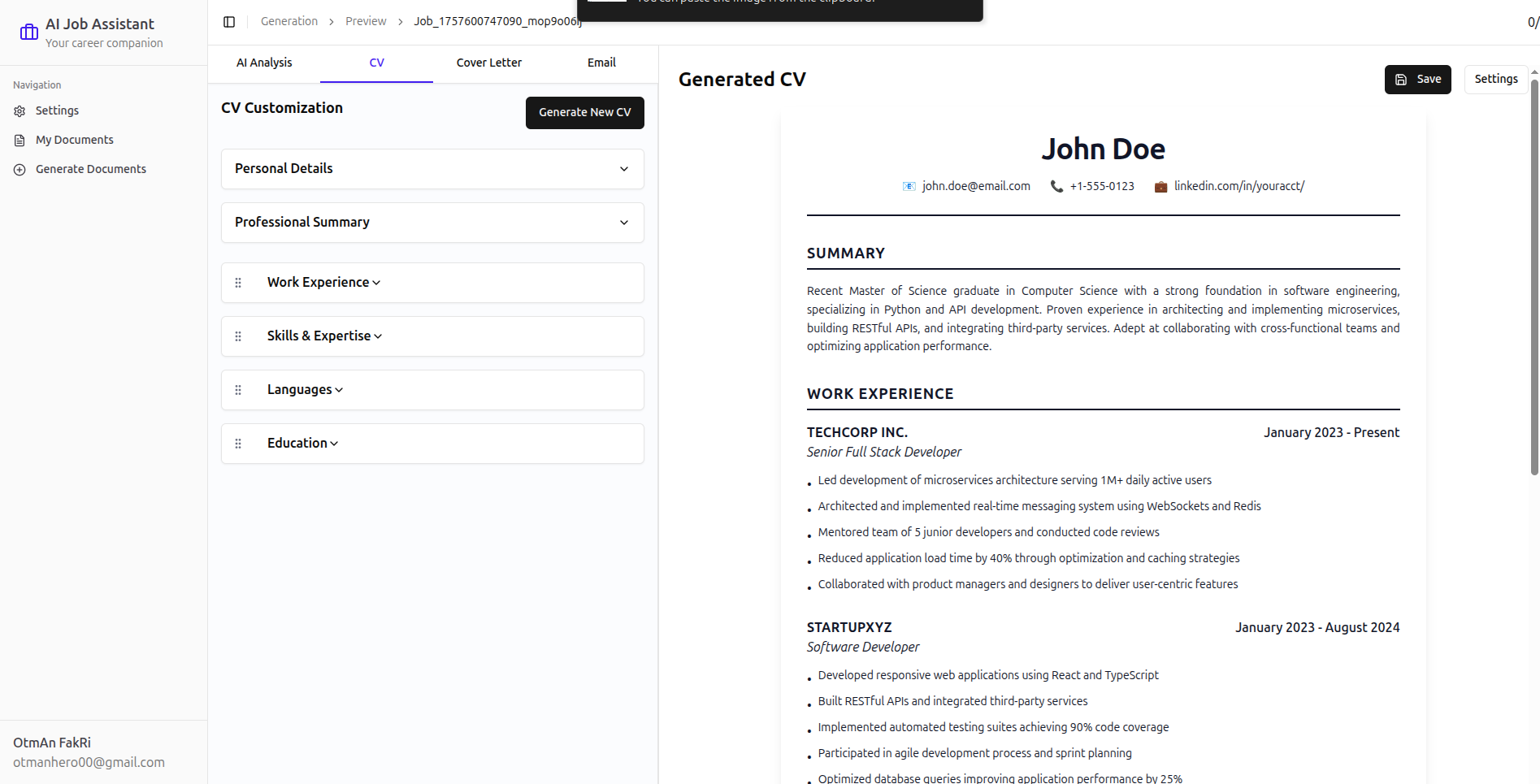Screen dimensions: 1540x784
Task: Click the drag handle beside Education
Action: point(238,444)
